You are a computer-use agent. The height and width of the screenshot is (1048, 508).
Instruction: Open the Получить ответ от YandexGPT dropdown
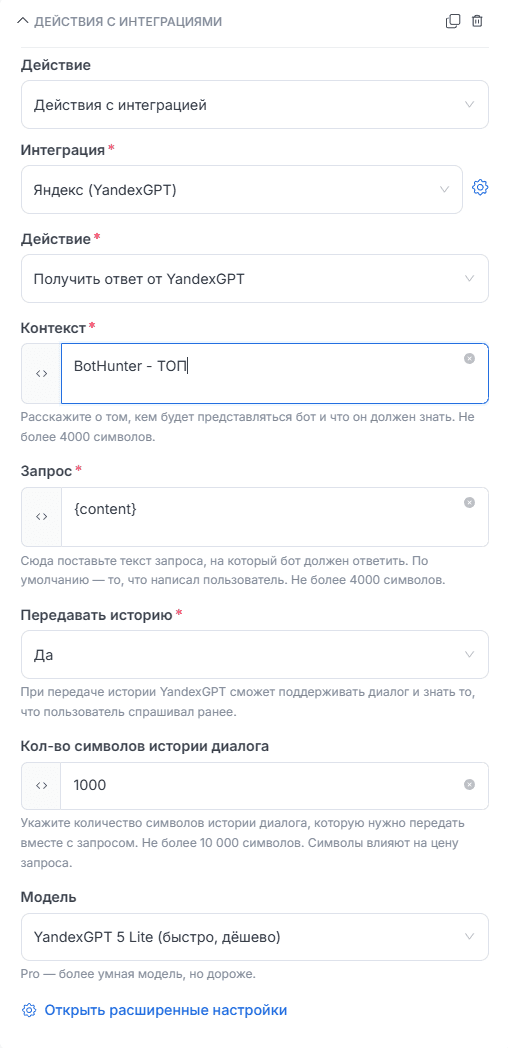click(255, 279)
